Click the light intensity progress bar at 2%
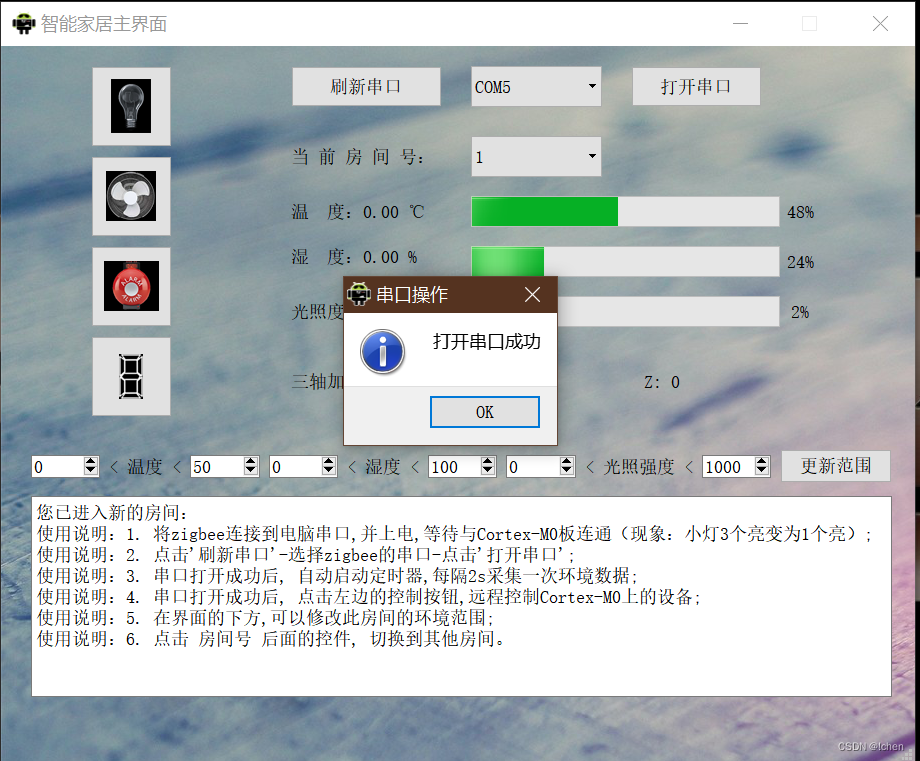This screenshot has width=920, height=761. coord(668,312)
